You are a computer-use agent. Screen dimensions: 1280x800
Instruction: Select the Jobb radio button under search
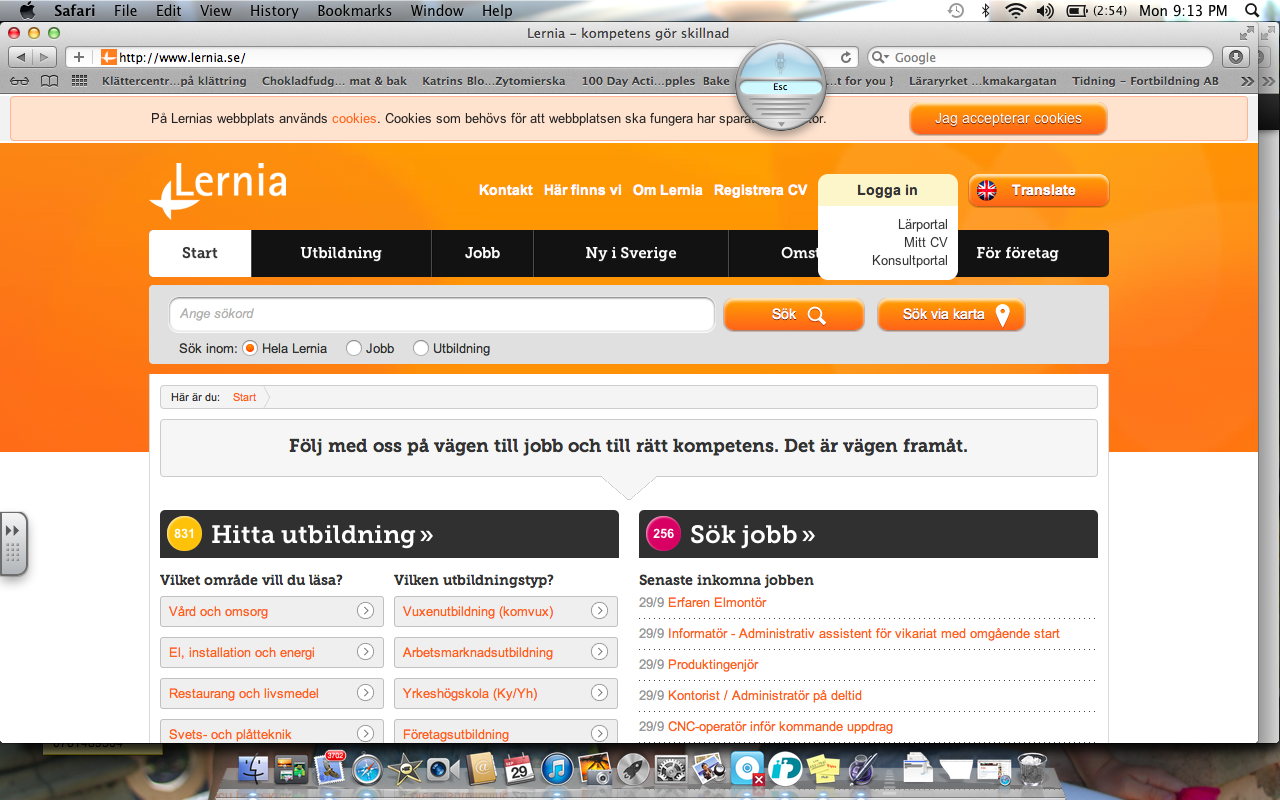353,349
